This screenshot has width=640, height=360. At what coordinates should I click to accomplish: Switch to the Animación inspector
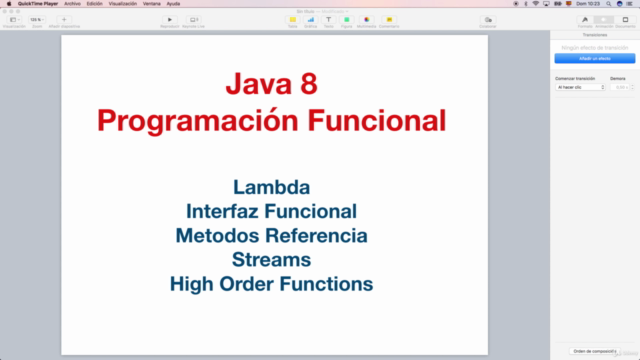point(604,20)
